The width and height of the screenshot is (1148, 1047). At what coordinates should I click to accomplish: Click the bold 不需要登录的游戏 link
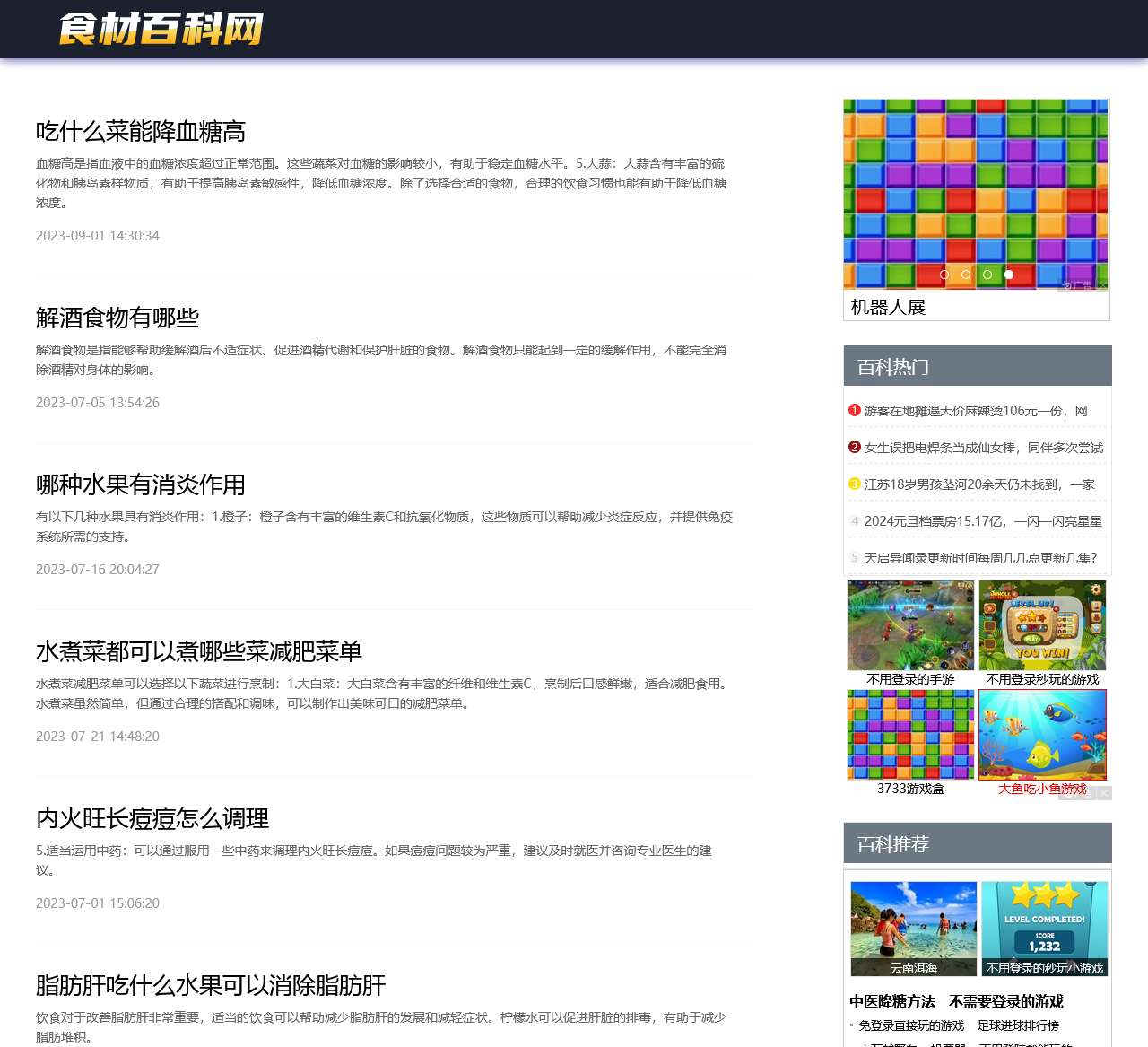(x=1006, y=1001)
